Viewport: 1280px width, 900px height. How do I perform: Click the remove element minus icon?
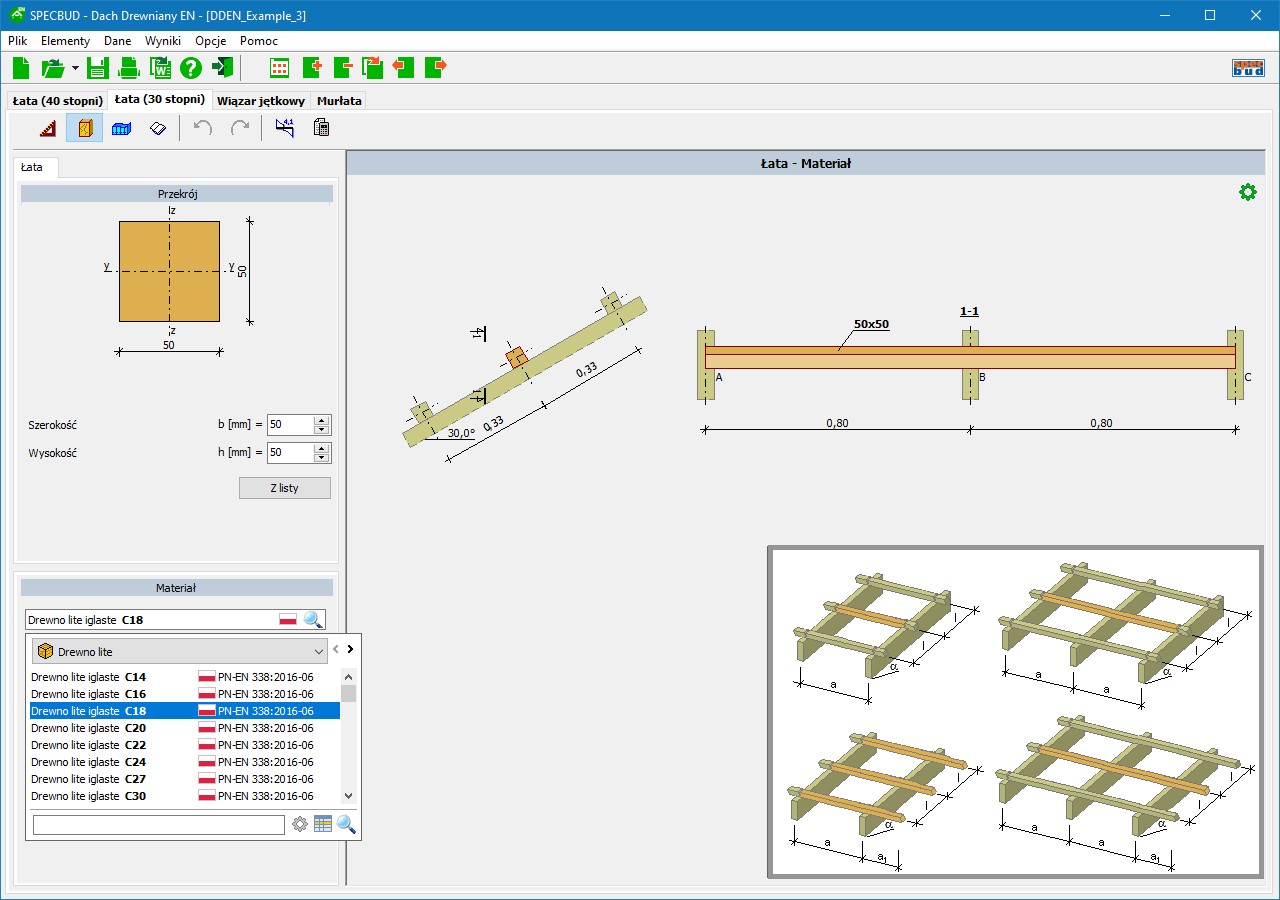343,68
